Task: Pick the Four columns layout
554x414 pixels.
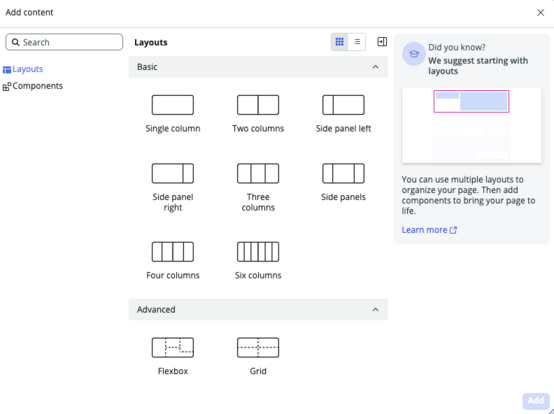Action: (x=173, y=252)
